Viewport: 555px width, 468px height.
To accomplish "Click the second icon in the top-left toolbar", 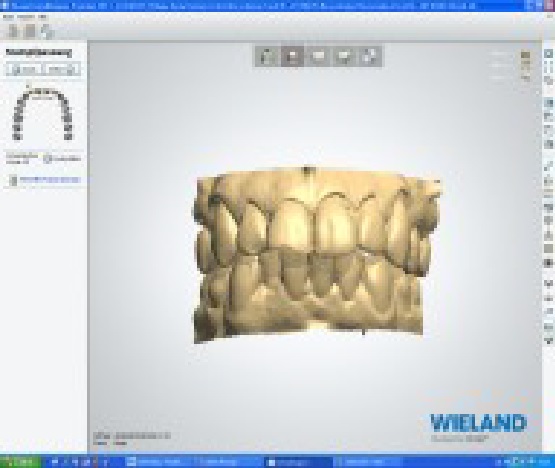I will click(x=30, y=32).
